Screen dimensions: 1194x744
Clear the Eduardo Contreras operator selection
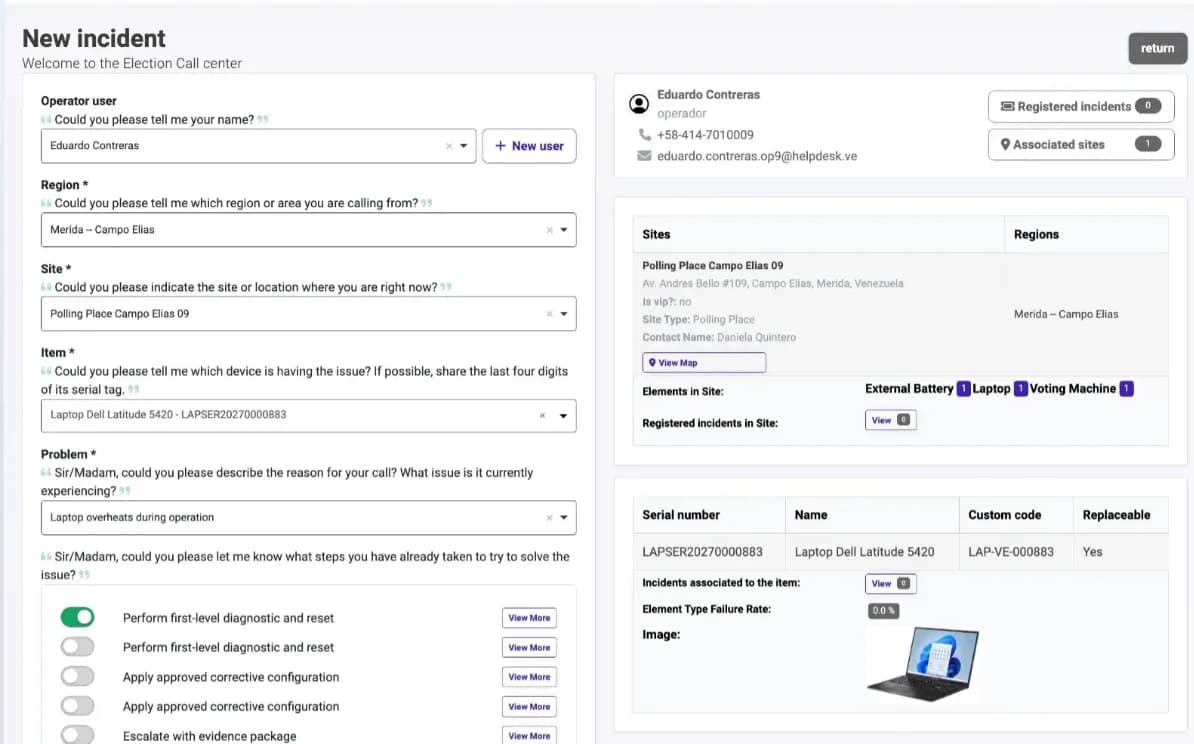[x=449, y=146]
